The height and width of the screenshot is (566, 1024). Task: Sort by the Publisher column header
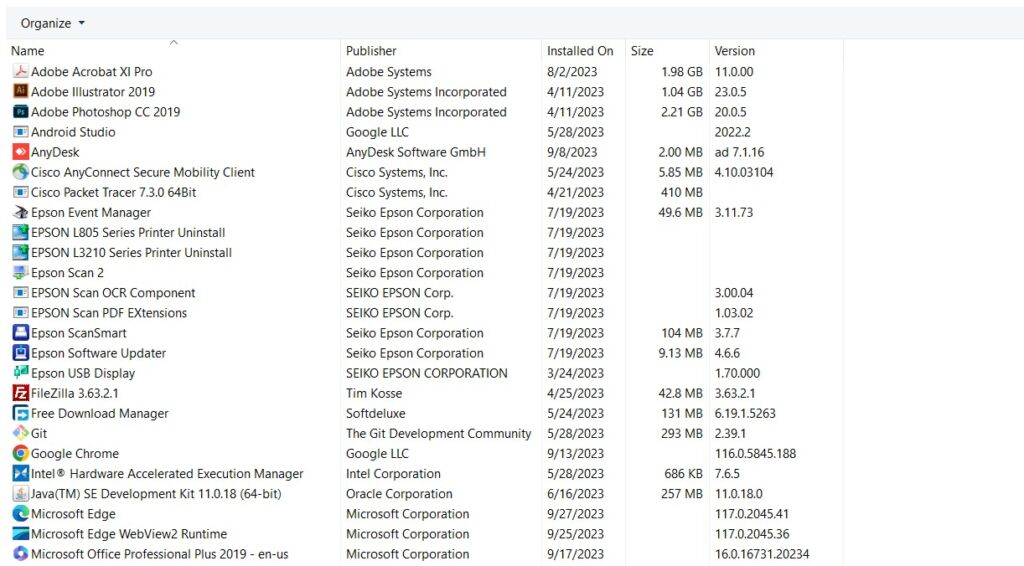click(371, 51)
